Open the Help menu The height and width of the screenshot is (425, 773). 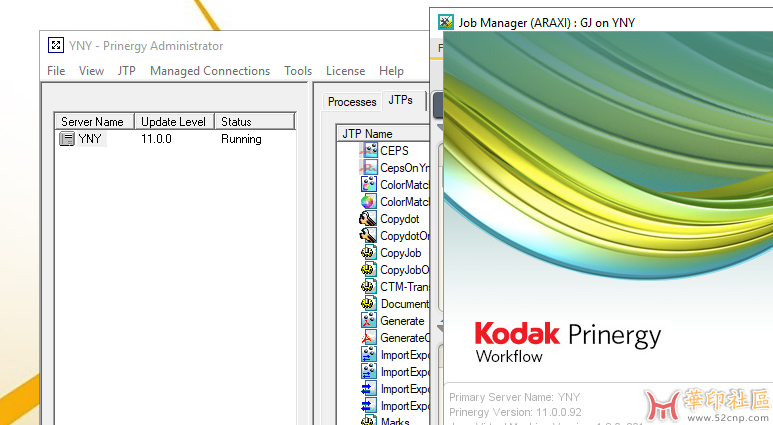click(391, 71)
